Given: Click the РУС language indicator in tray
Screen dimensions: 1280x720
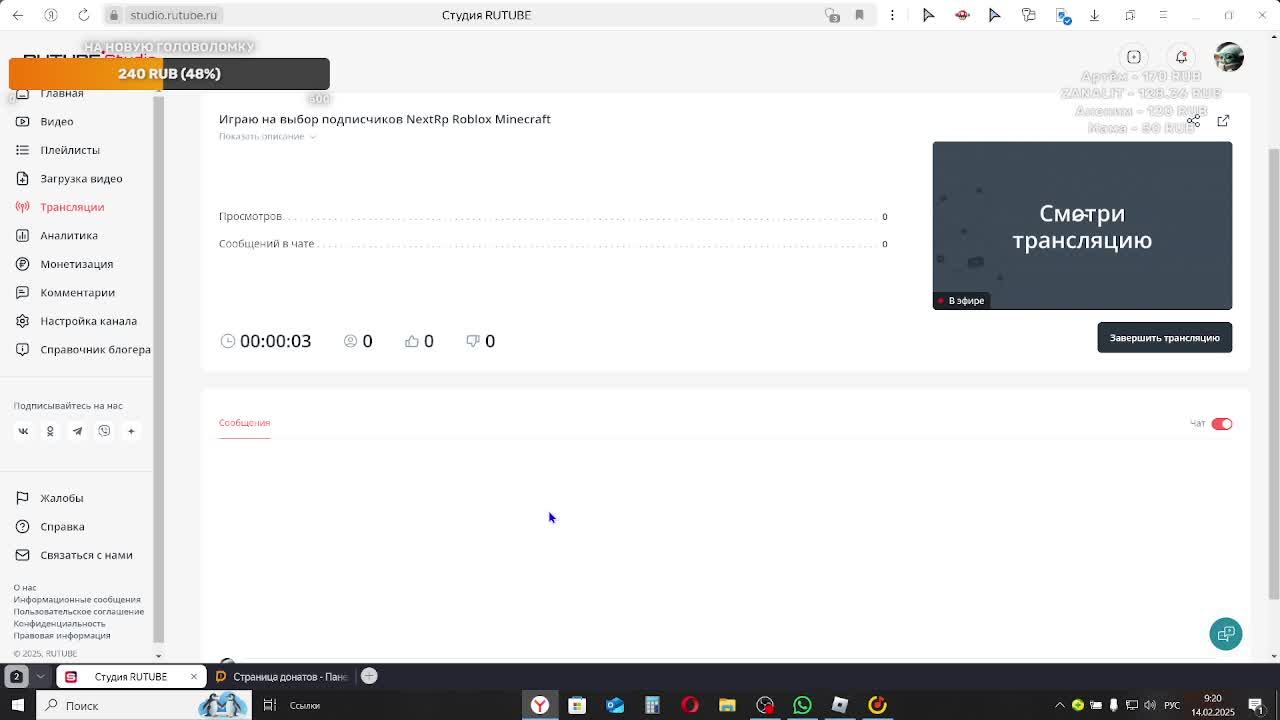Looking at the screenshot, I should pyautogui.click(x=1171, y=705).
